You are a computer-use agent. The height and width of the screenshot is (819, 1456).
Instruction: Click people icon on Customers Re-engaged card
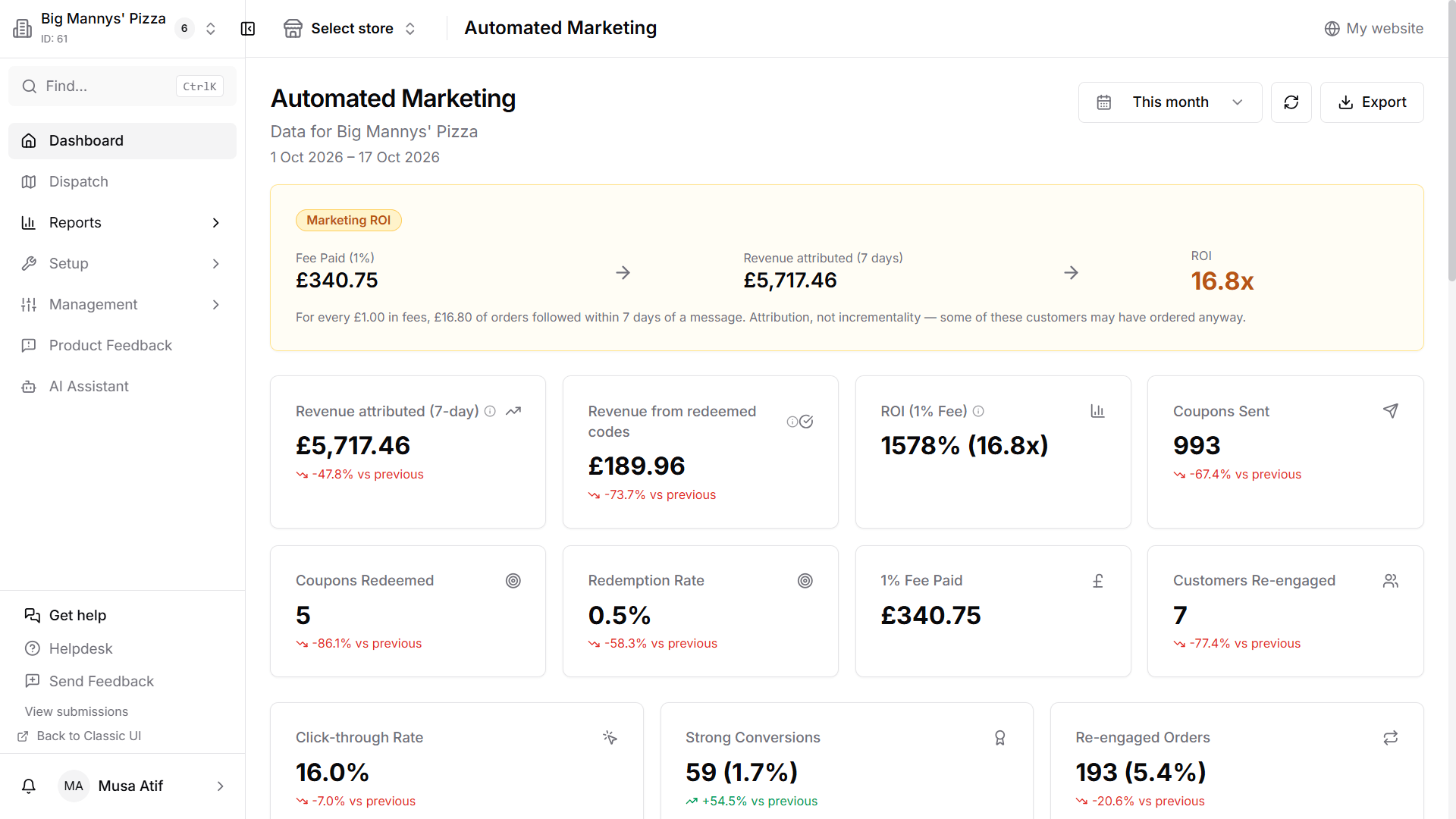coord(1390,581)
